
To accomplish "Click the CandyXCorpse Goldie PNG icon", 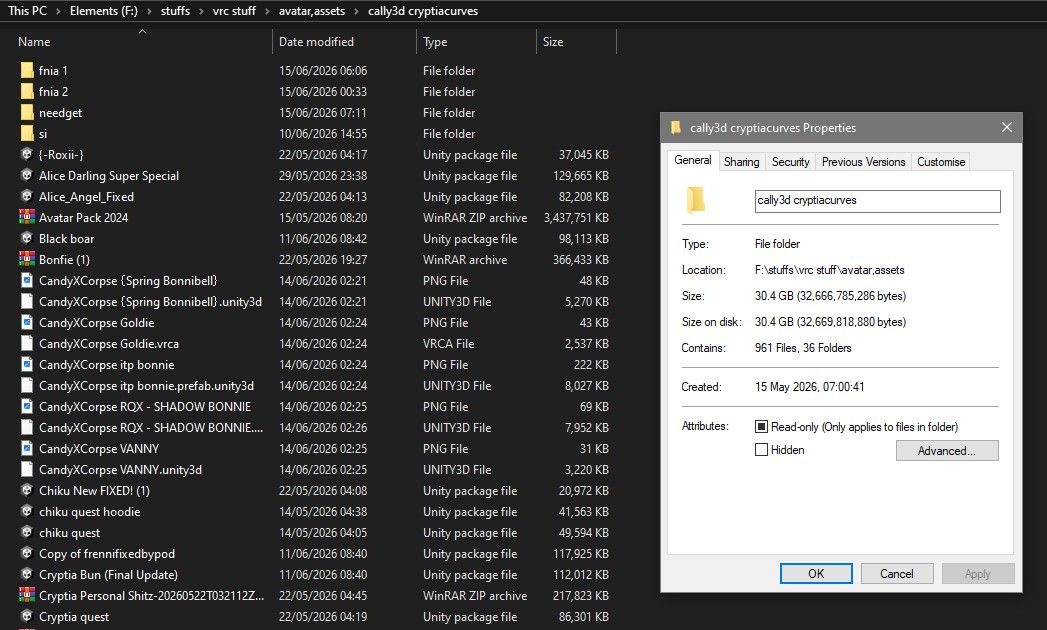I will [27, 323].
